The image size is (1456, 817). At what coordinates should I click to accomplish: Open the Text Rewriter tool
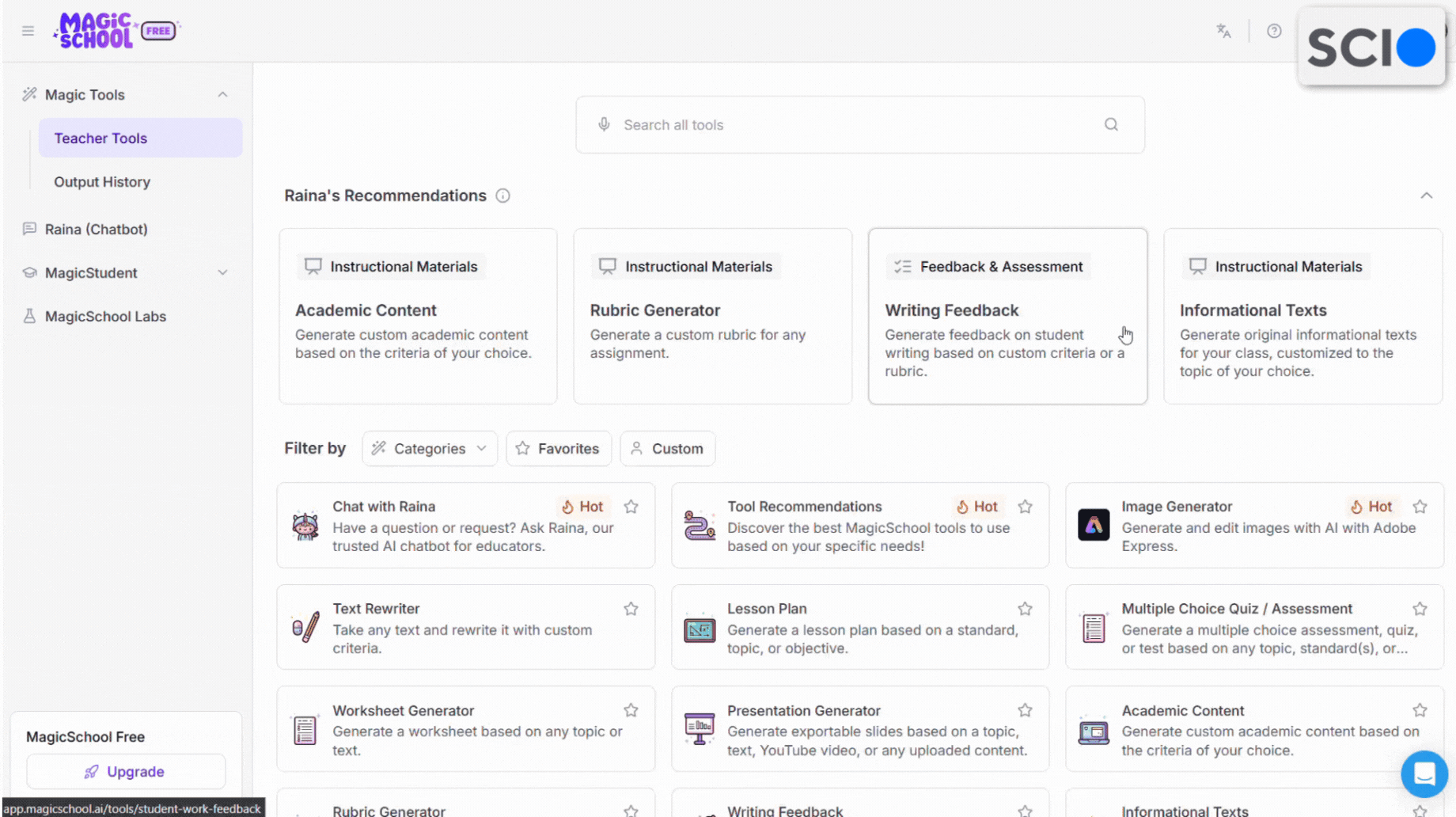[466, 628]
